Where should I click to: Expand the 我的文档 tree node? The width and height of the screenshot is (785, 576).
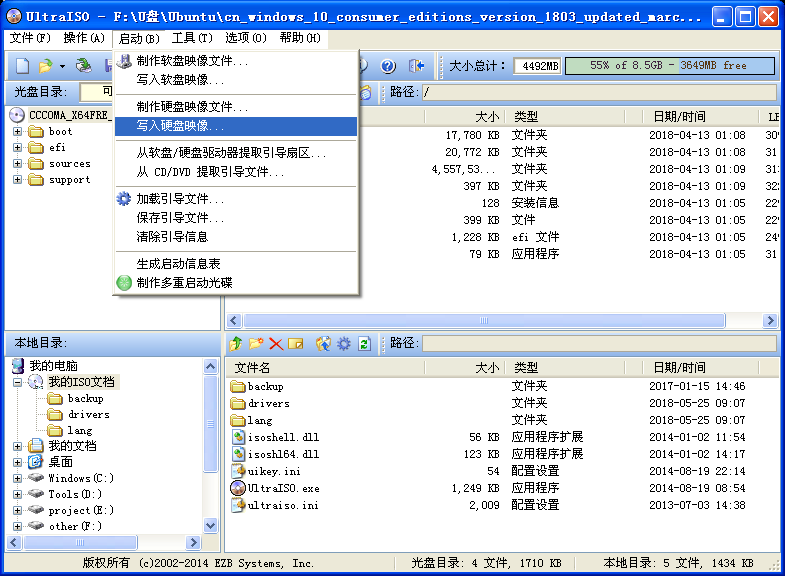(18, 446)
